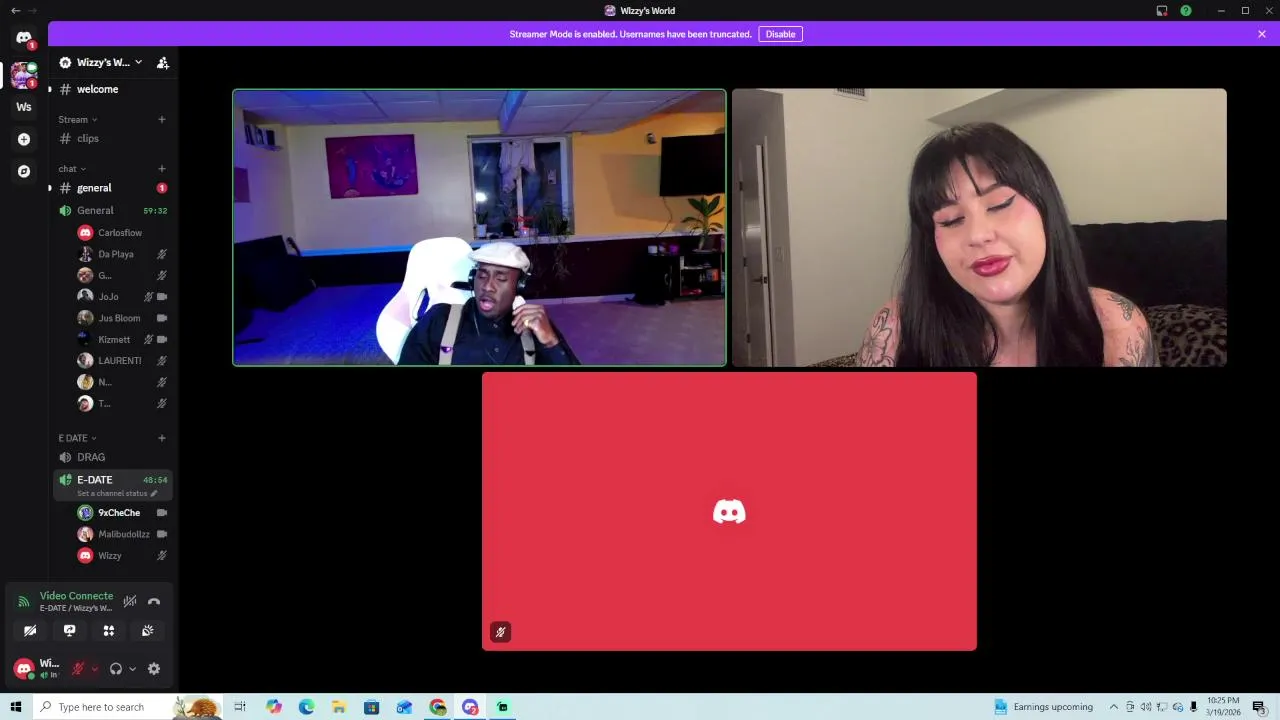Create channel in E DATE category
Image resolution: width=1280 pixels, height=720 pixels.
[162, 438]
